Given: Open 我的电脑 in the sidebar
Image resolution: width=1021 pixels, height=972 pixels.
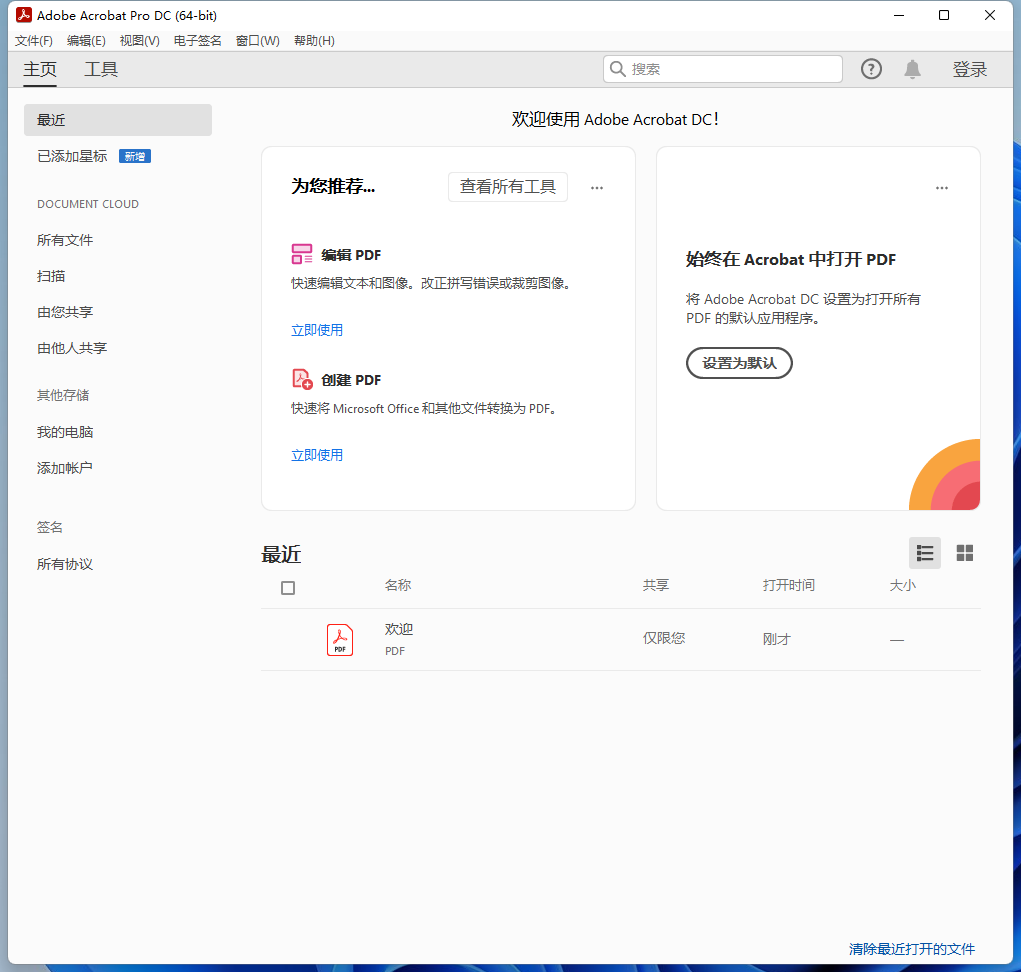Looking at the screenshot, I should [x=65, y=432].
